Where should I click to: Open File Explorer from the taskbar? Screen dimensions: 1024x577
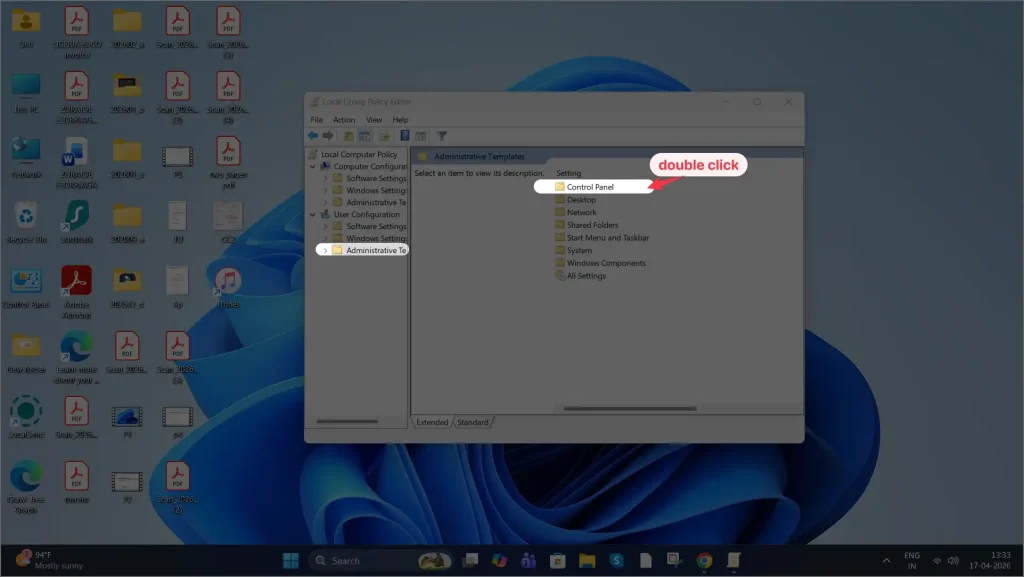587,561
